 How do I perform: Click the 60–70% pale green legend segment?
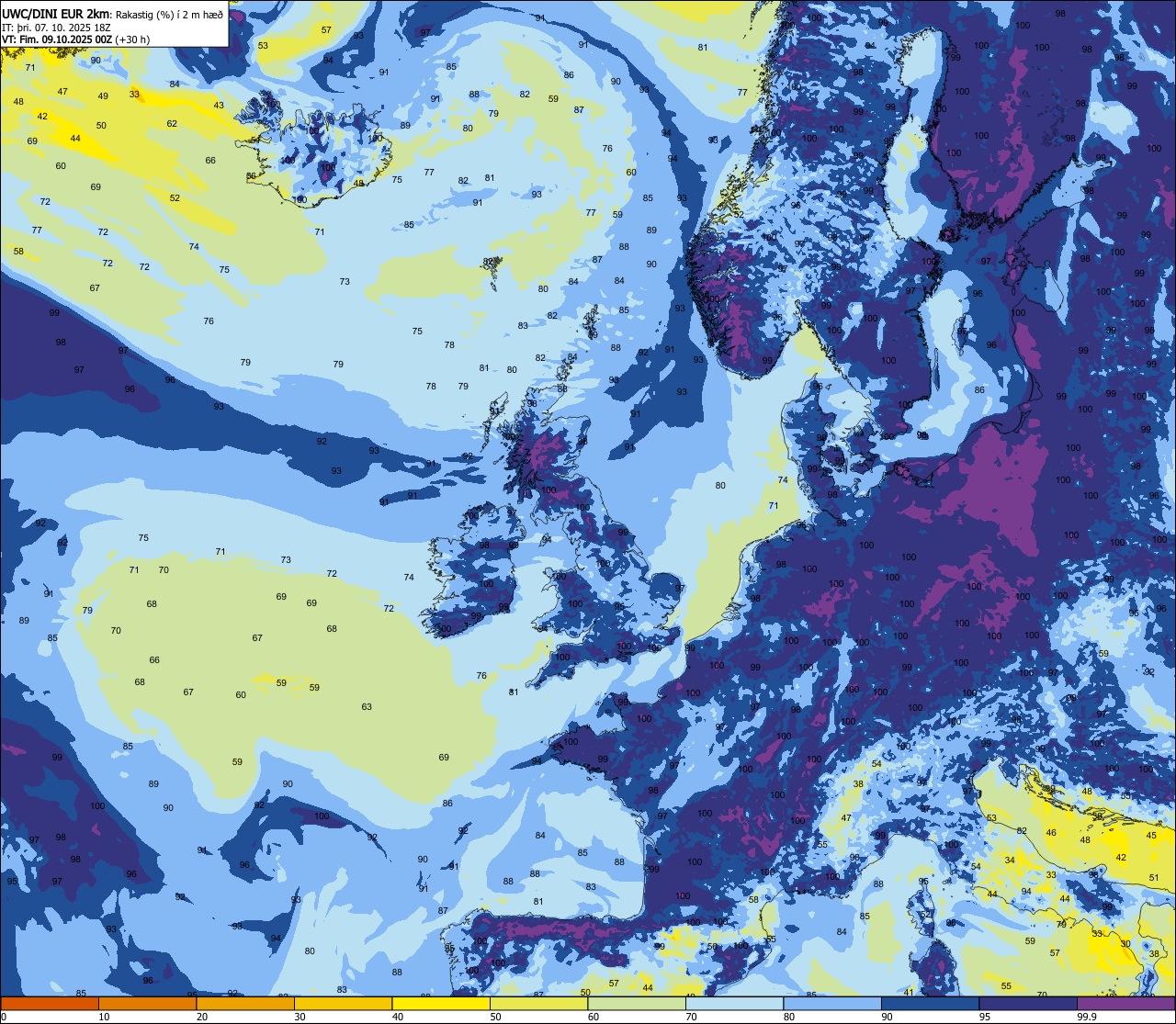[637, 1003]
